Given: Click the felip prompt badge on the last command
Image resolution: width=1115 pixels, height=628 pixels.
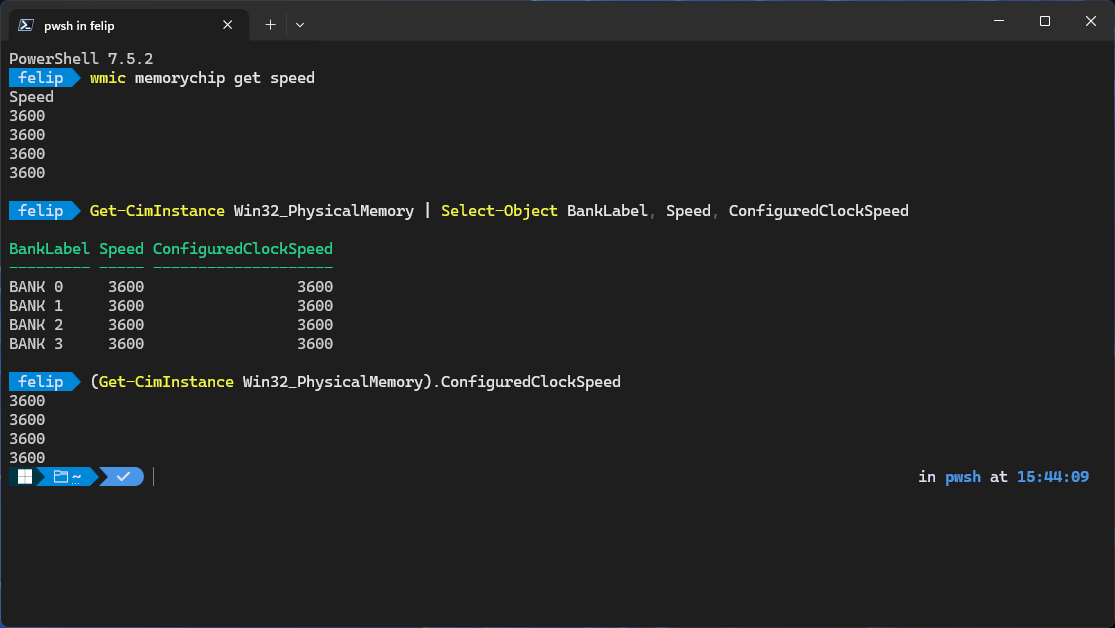Looking at the screenshot, I should click(44, 382).
